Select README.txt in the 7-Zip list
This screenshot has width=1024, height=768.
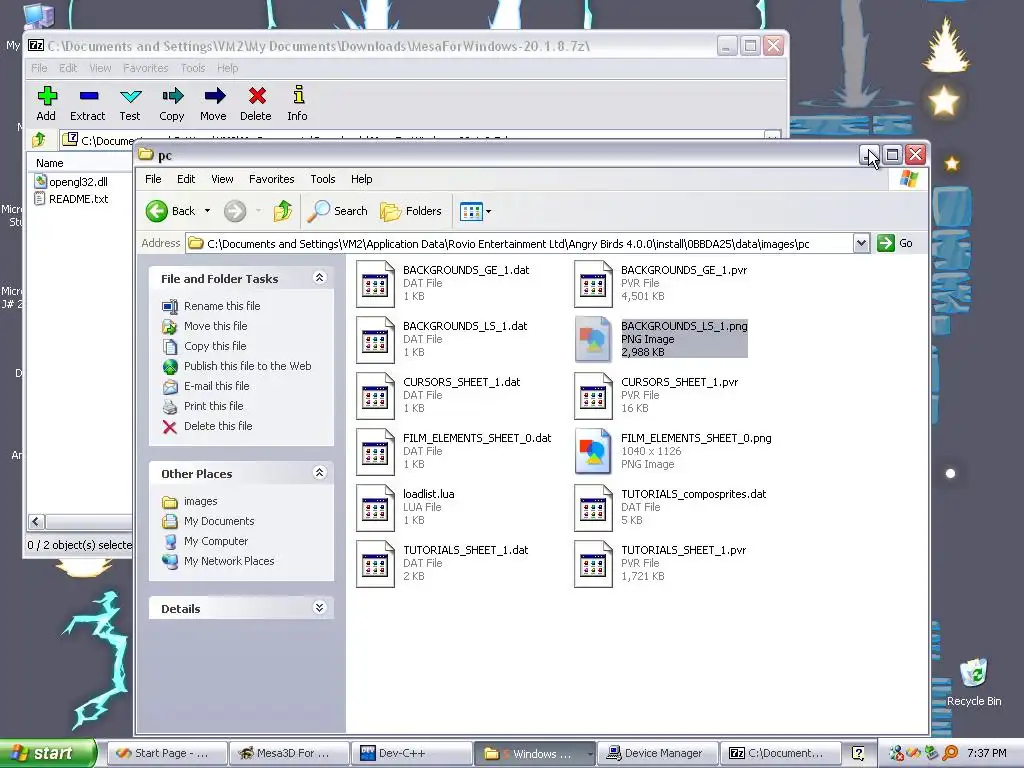71,199
